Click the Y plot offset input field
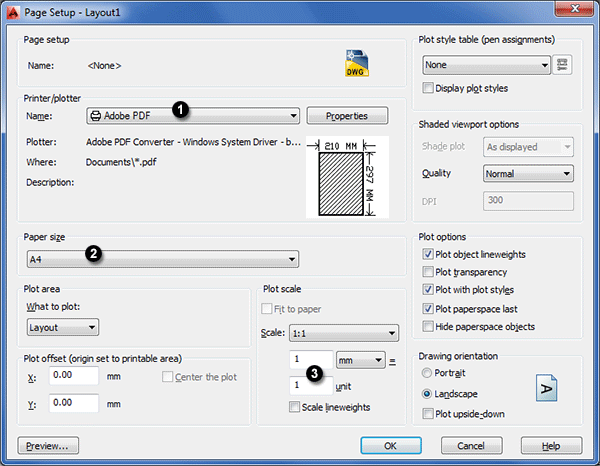This screenshot has height=466, width=600. 73,403
